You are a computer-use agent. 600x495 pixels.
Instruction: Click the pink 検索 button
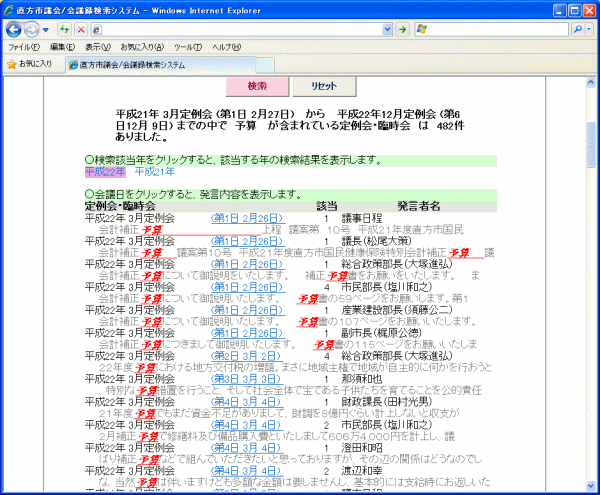257,86
